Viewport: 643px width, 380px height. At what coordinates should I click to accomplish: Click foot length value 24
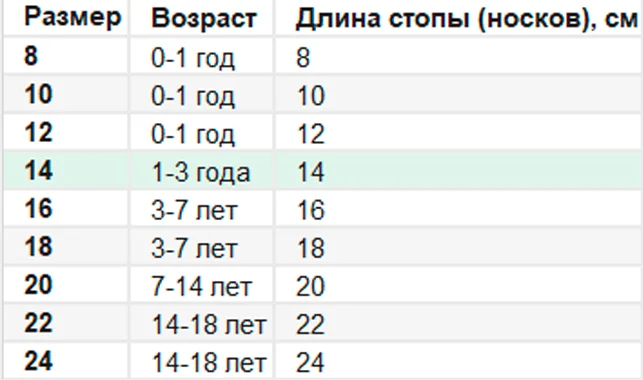(310, 363)
